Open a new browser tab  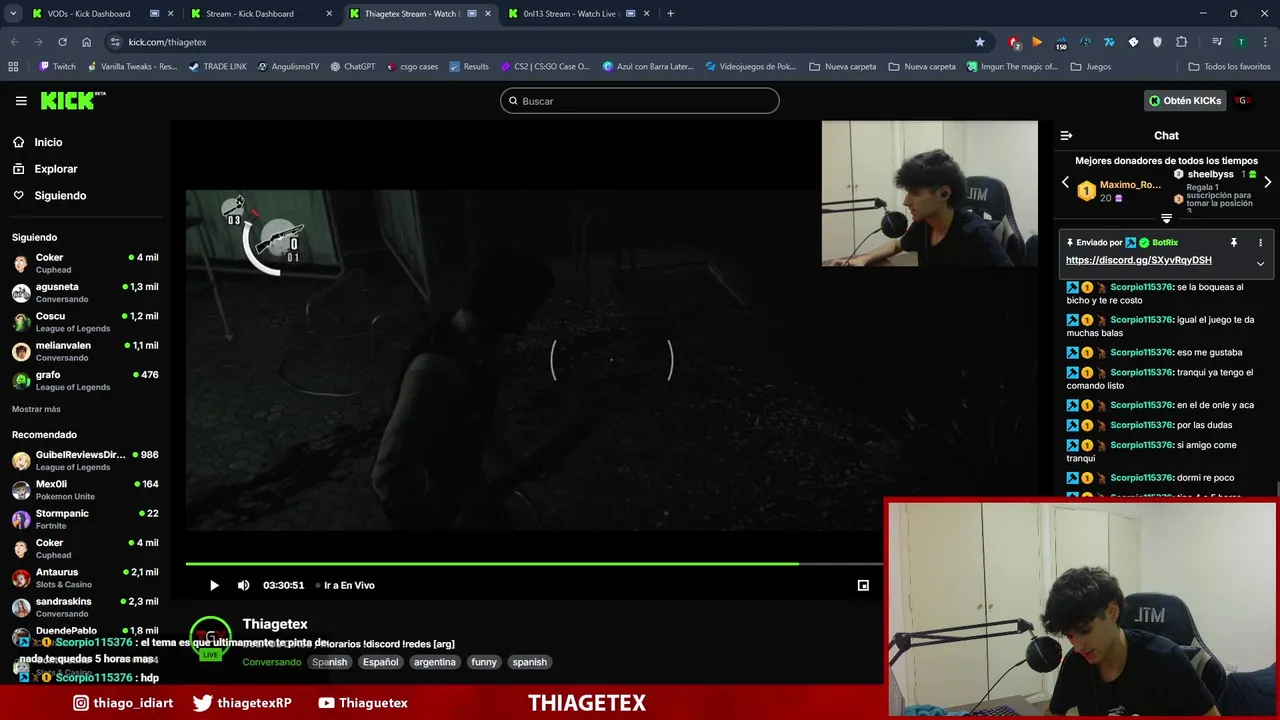pyautogui.click(x=670, y=14)
